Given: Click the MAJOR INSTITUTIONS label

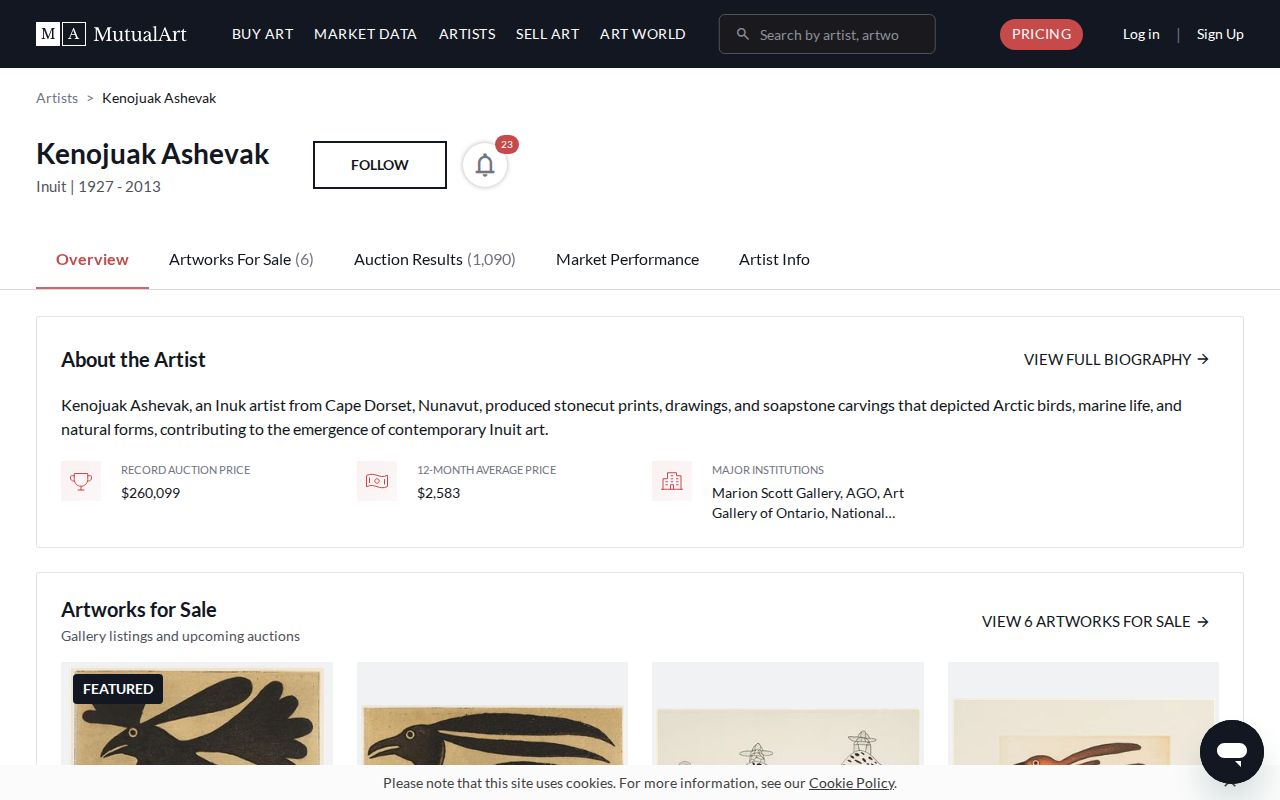Looking at the screenshot, I should click(x=768, y=470).
